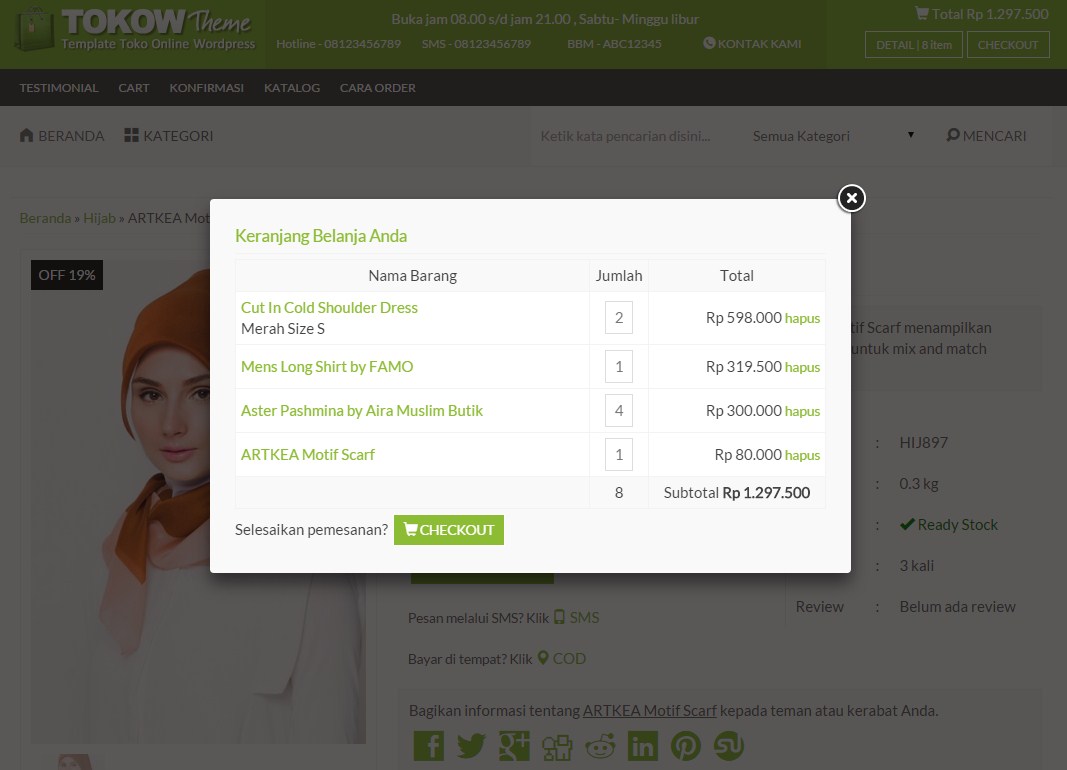Share product on Twitter icon
The image size is (1067, 770).
pos(471,746)
